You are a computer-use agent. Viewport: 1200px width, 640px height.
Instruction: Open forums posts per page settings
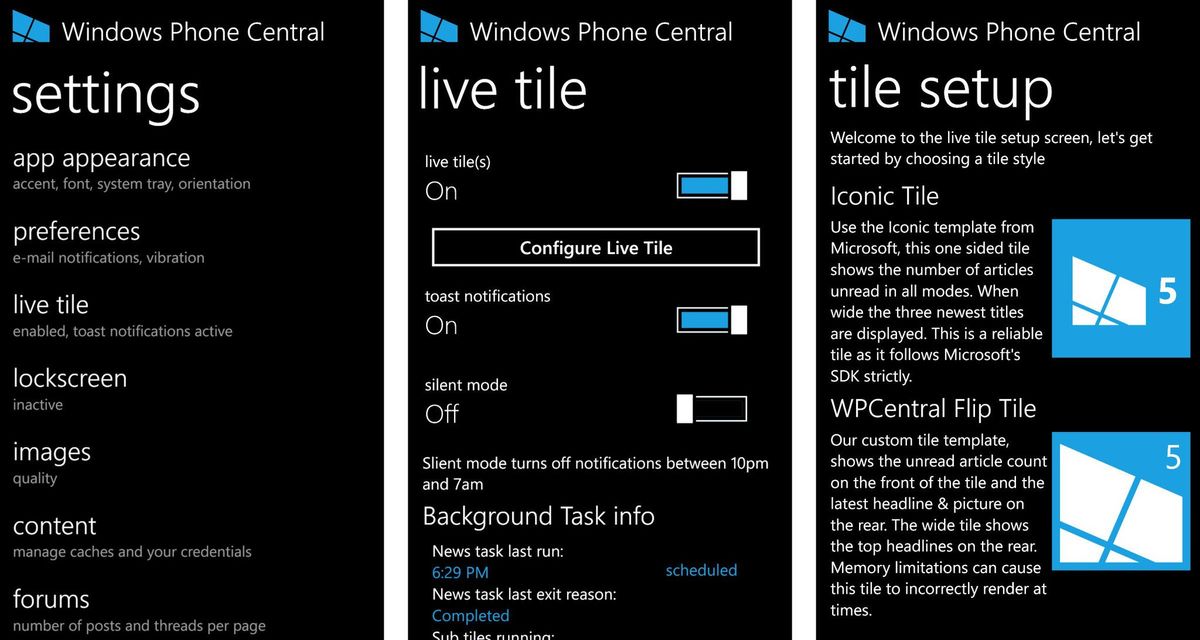tap(51, 600)
